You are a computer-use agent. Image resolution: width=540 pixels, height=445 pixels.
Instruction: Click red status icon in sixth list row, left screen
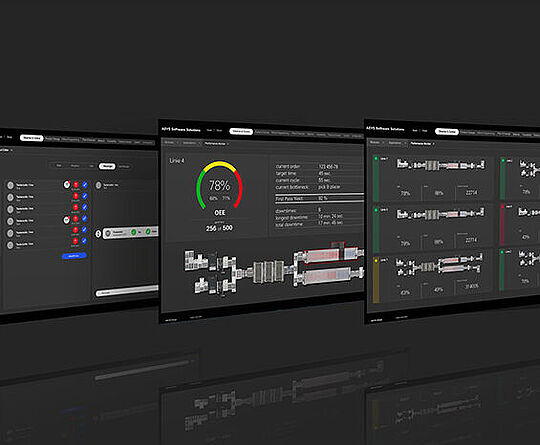75,241
